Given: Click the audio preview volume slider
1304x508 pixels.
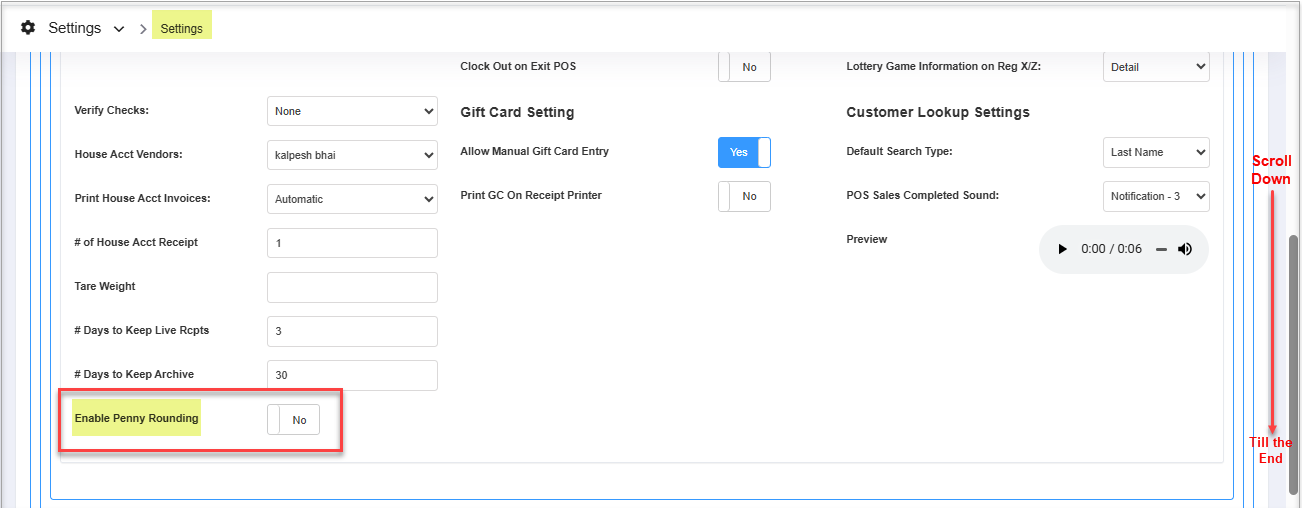Looking at the screenshot, I should click(x=1161, y=249).
